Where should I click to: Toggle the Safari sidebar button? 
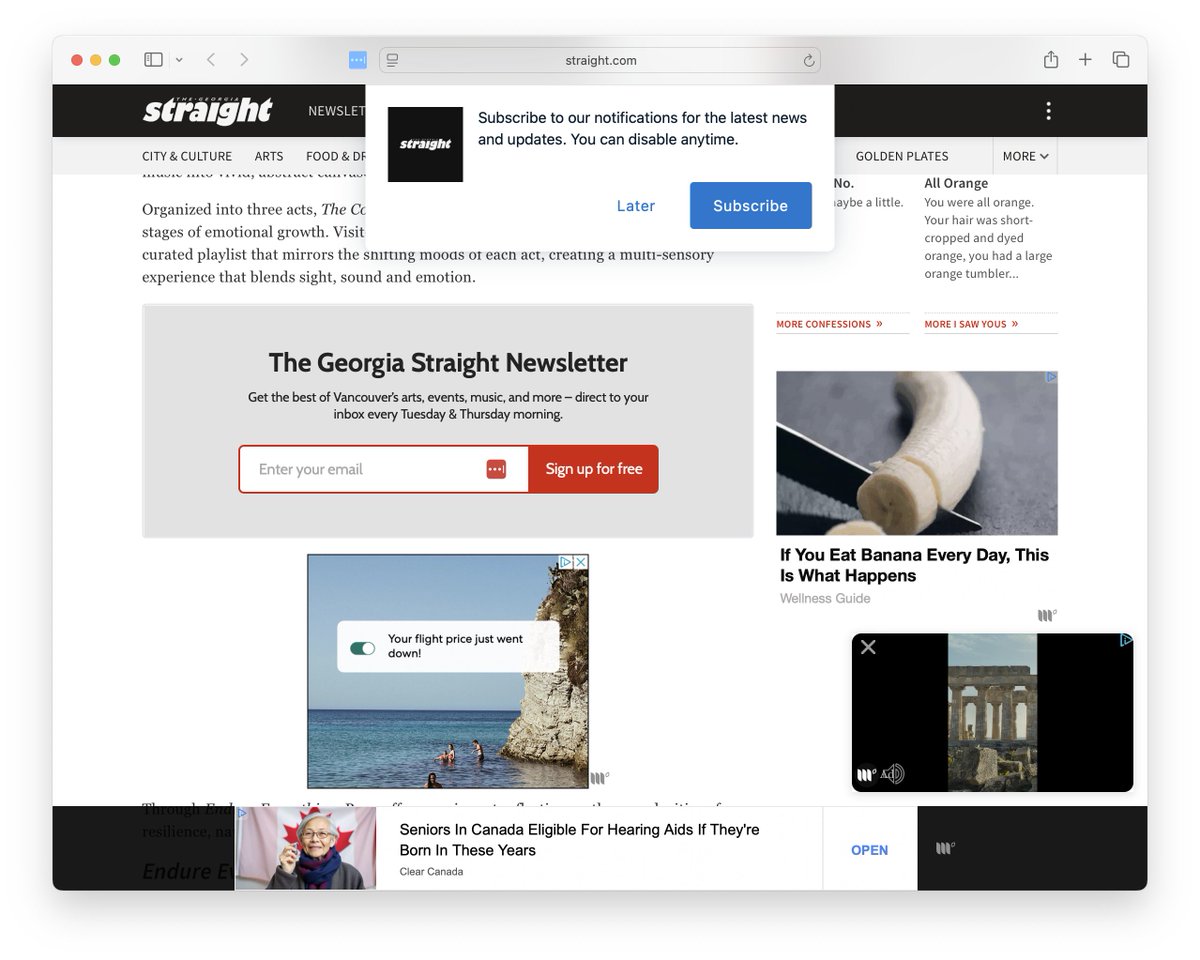153,60
